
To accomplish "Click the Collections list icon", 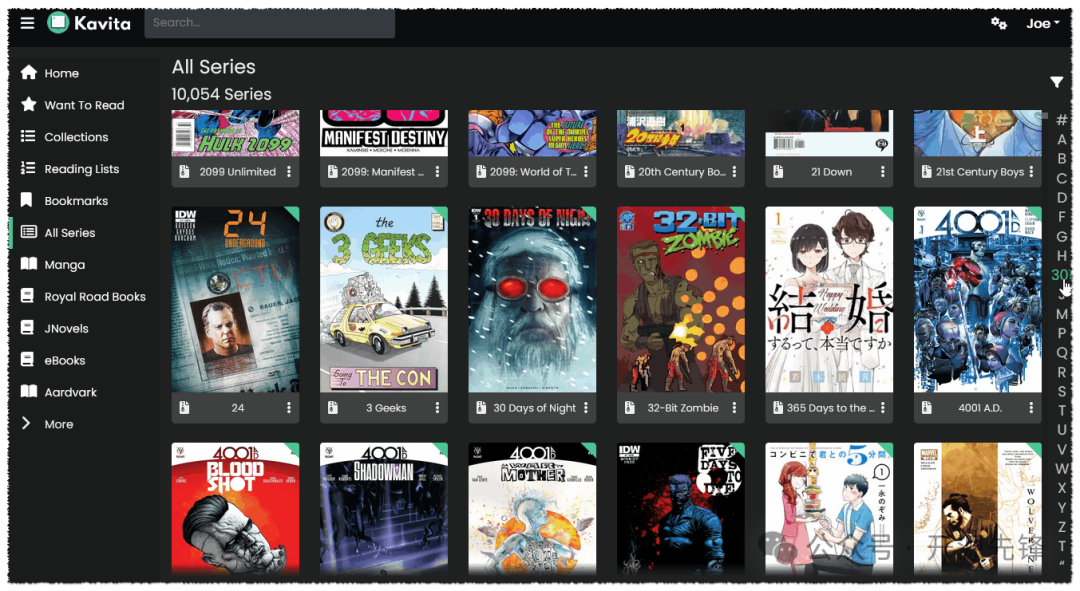I will coord(28,136).
